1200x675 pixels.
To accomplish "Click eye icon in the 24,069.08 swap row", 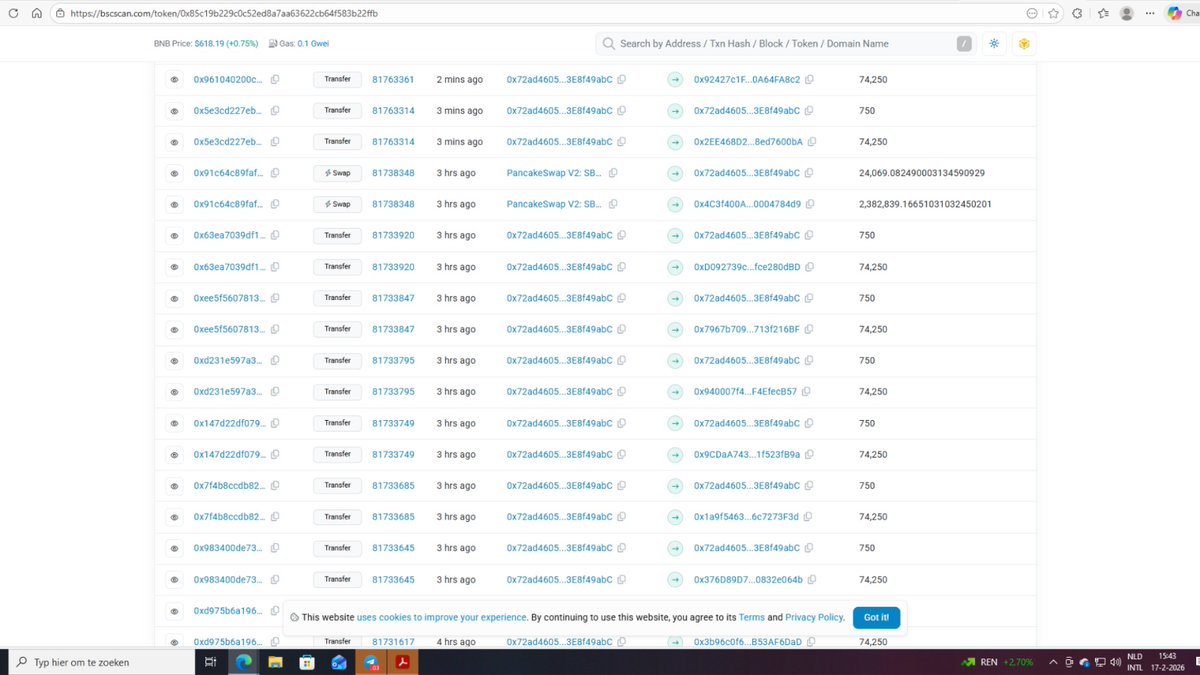I will pyautogui.click(x=173, y=173).
